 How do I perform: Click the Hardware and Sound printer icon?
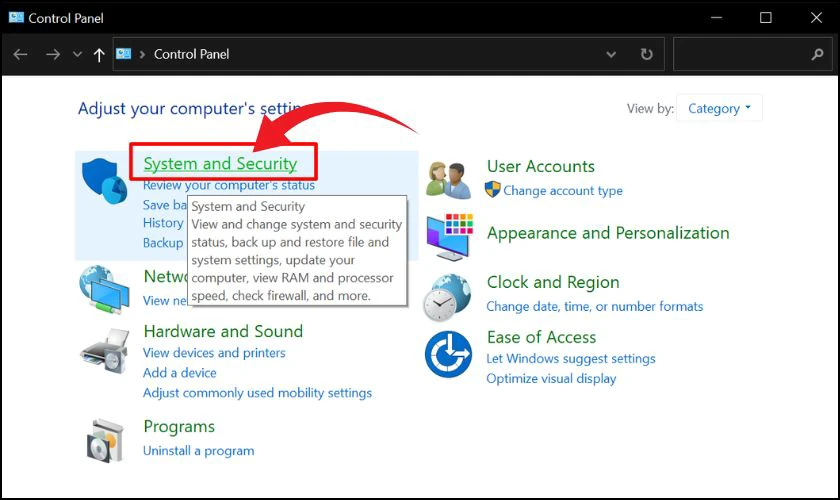coord(105,352)
